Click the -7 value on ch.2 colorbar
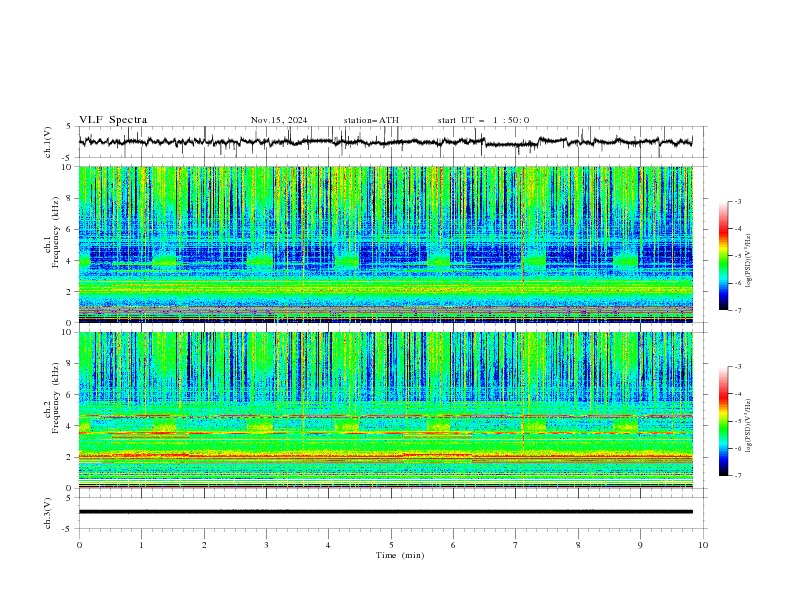The height and width of the screenshot is (612, 792). [x=738, y=475]
